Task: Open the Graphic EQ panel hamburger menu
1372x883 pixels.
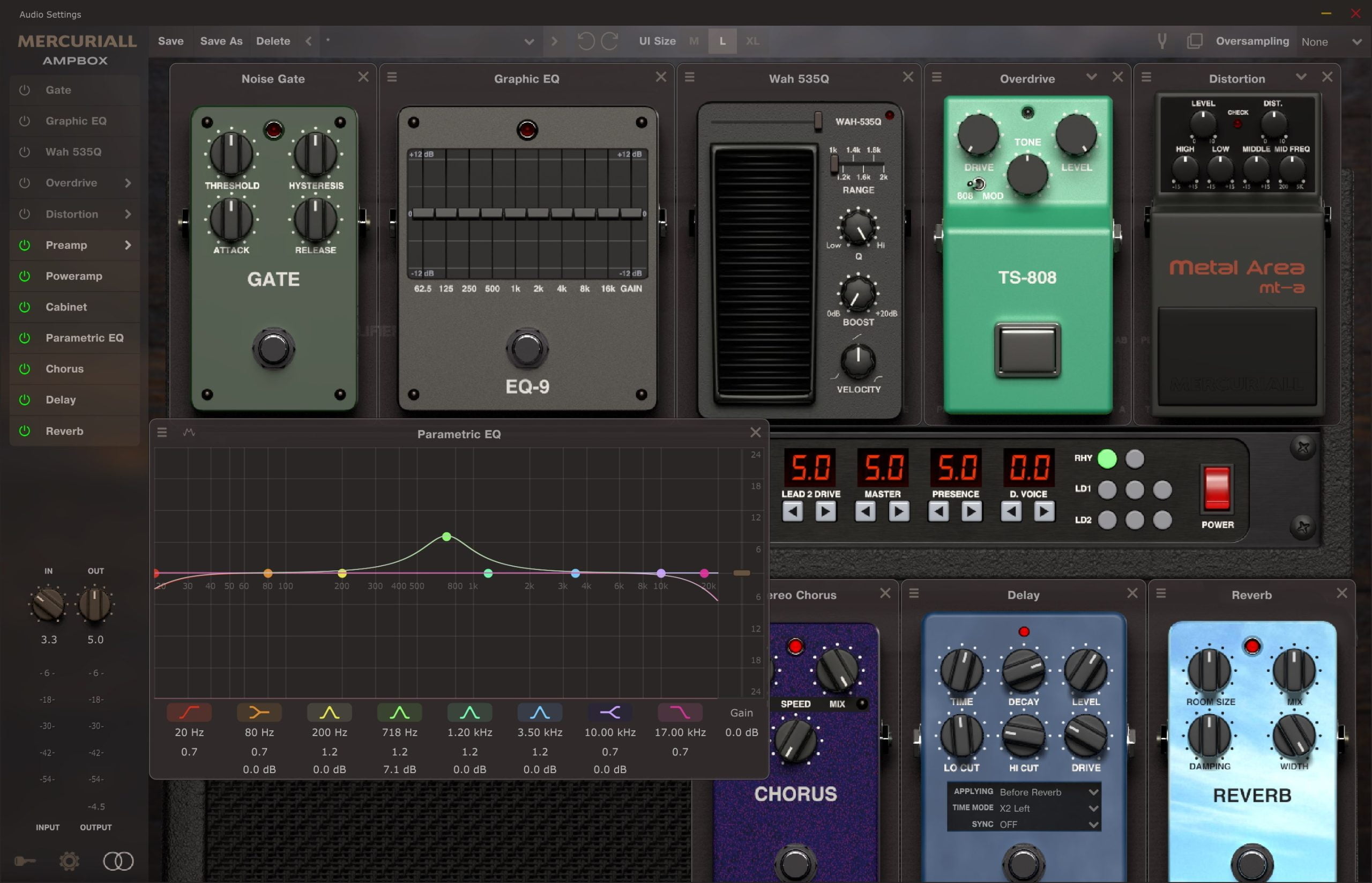Action: [x=392, y=77]
